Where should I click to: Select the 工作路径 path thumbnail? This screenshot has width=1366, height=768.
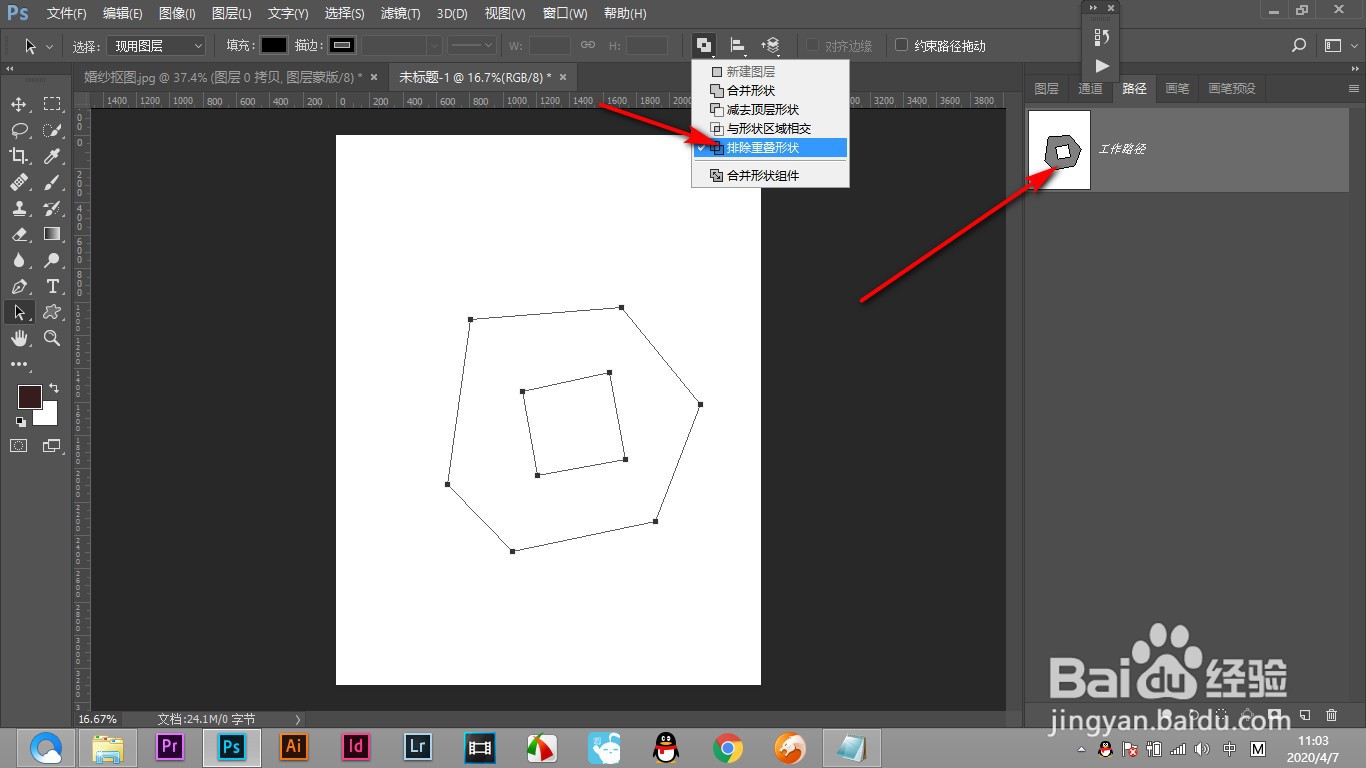point(1059,150)
